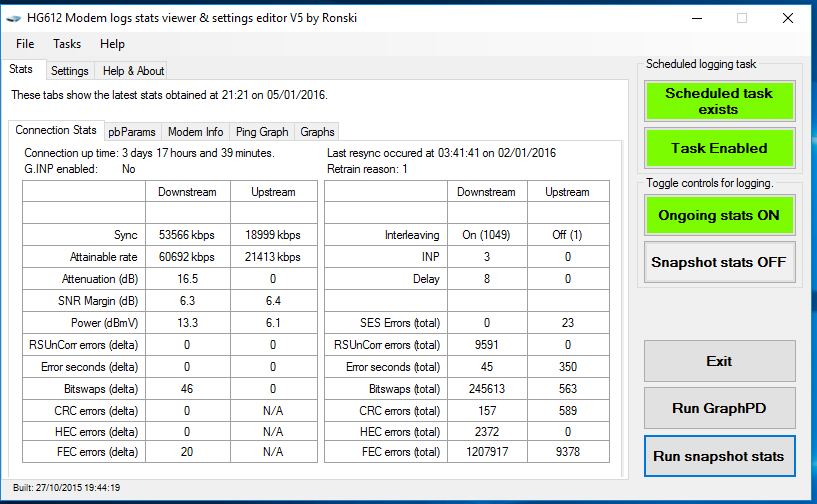
Task: Switch to the Settings tab
Action: point(70,71)
